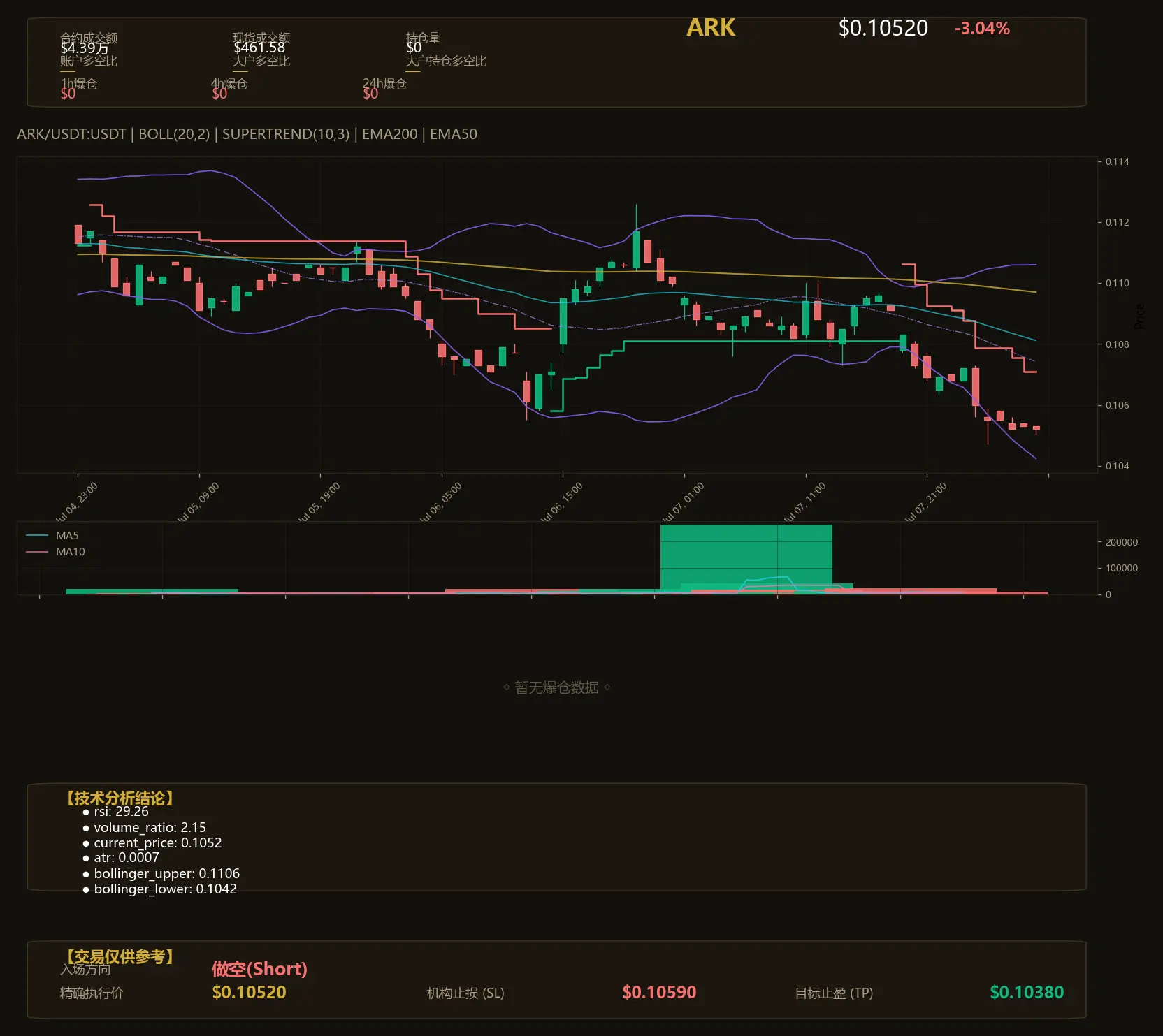Click the 0.114 price axis label
The image size is (1163, 1036).
pyautogui.click(x=1117, y=161)
